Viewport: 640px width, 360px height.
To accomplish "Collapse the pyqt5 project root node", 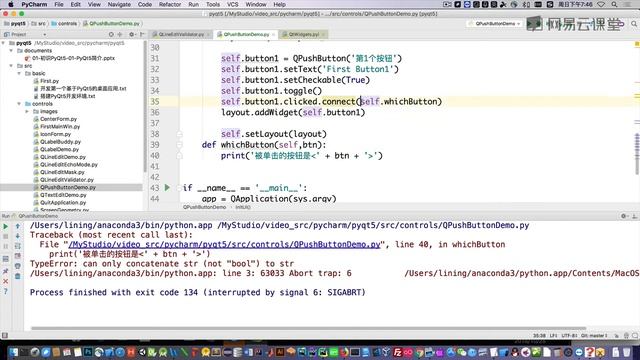I will pos(4,43).
